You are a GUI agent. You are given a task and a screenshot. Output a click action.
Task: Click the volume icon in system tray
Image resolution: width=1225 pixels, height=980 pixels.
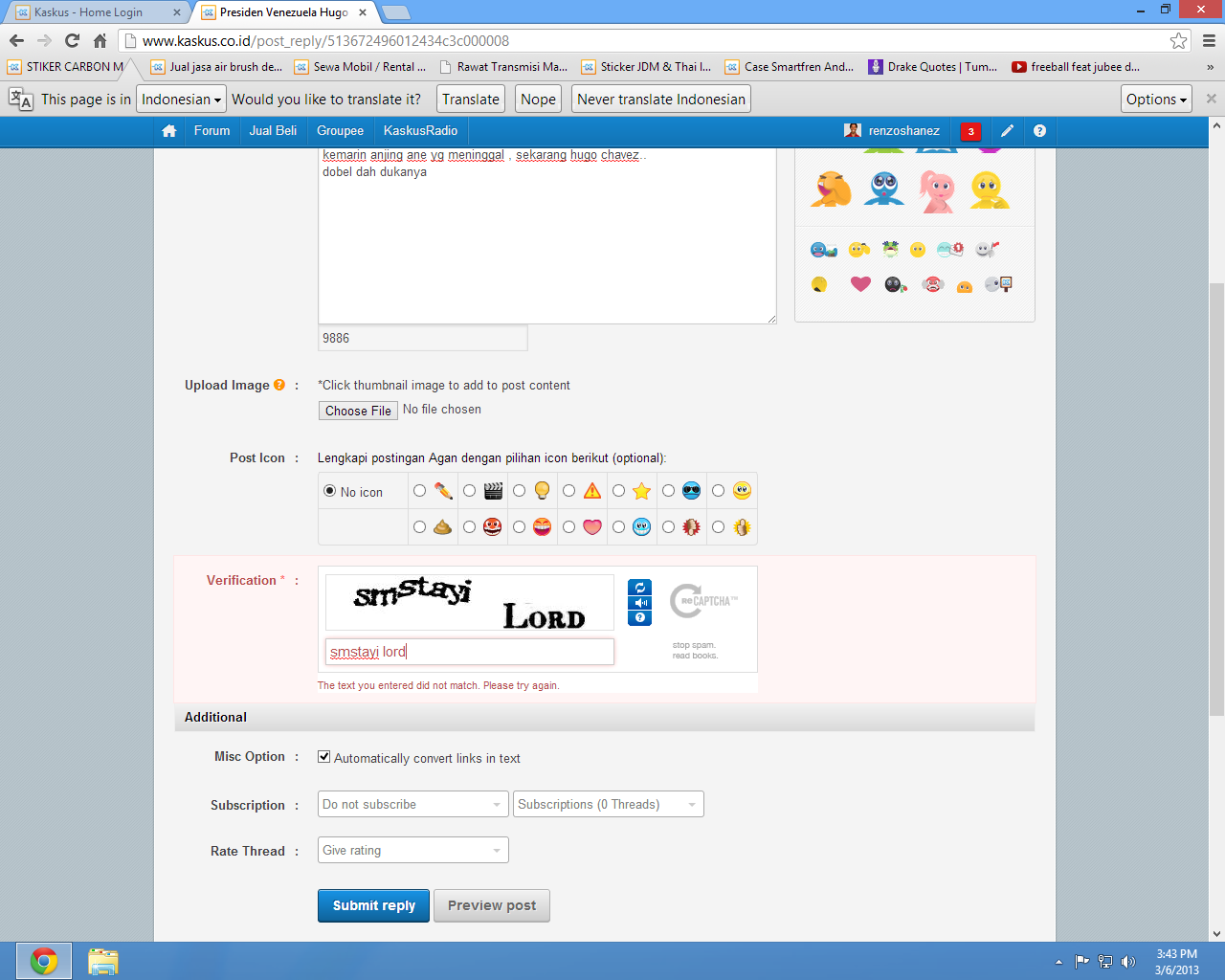pos(1128,961)
